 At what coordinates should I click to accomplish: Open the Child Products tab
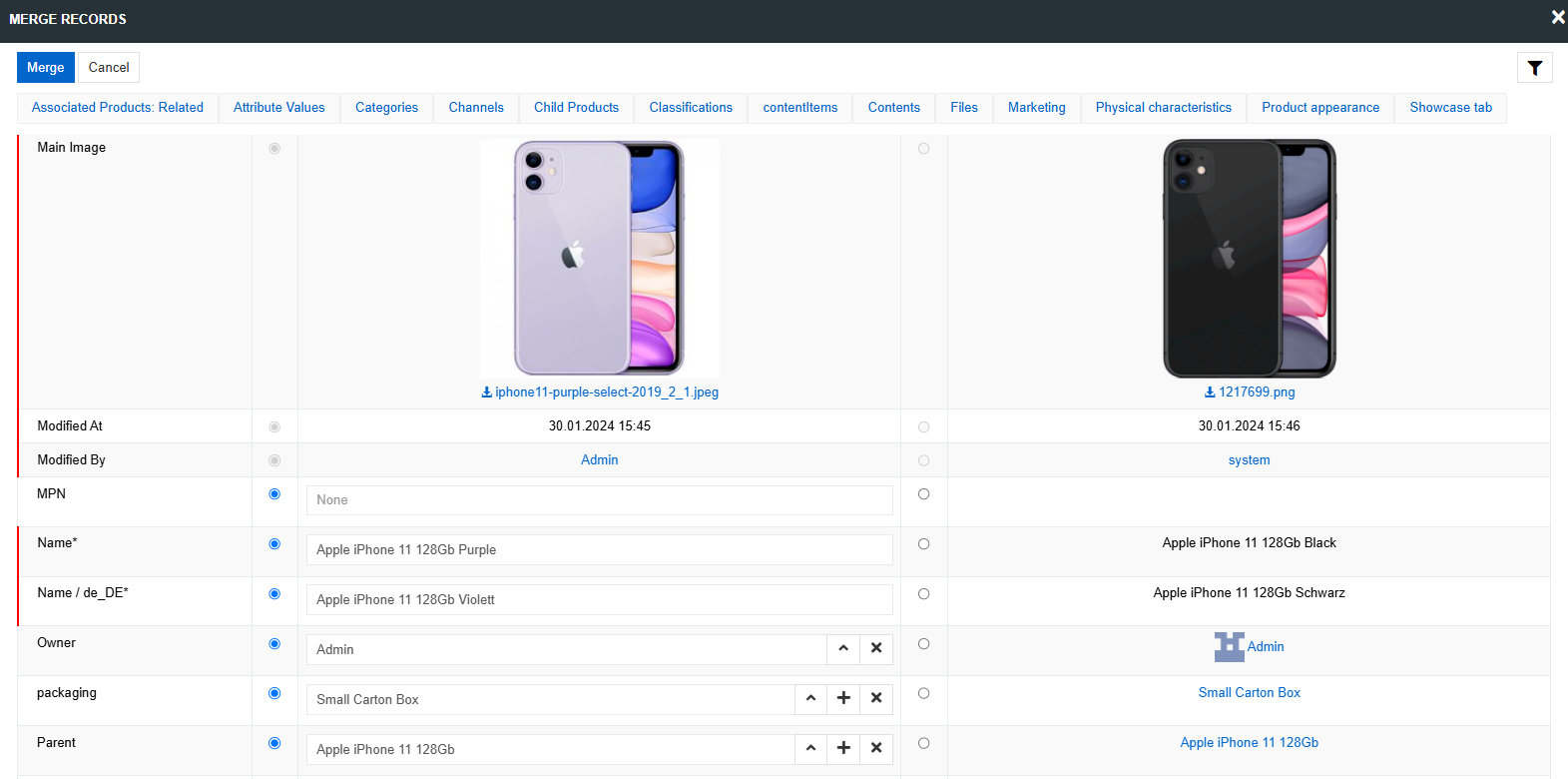(x=576, y=108)
